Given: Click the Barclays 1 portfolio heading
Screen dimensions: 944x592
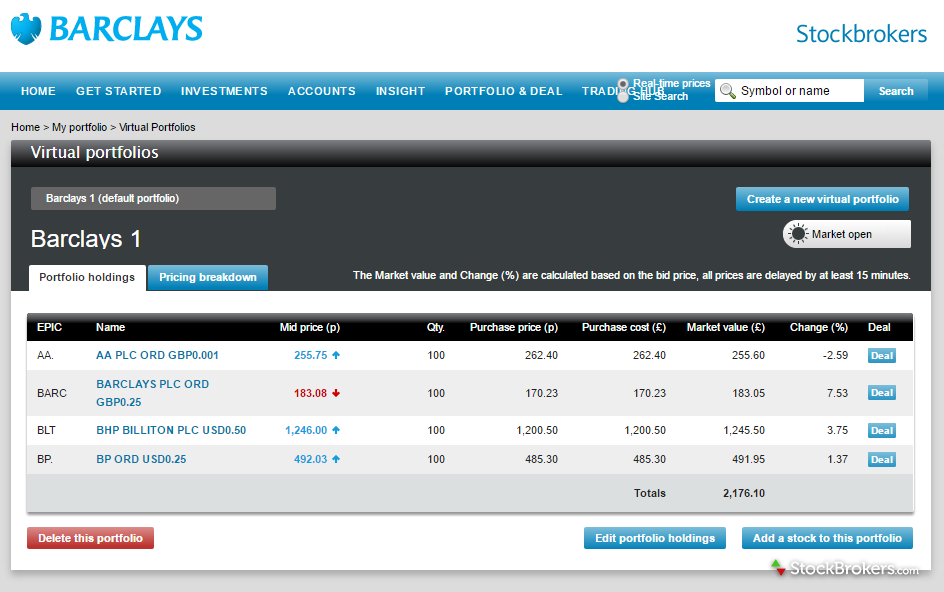Looking at the screenshot, I should point(86,239).
